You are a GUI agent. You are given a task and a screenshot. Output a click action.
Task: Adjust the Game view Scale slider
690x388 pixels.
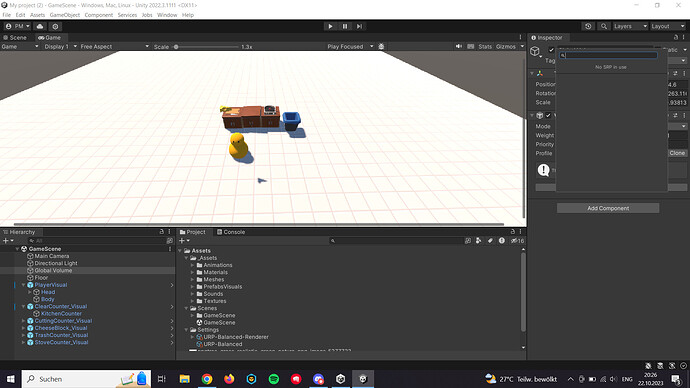pyautogui.click(x=206, y=47)
